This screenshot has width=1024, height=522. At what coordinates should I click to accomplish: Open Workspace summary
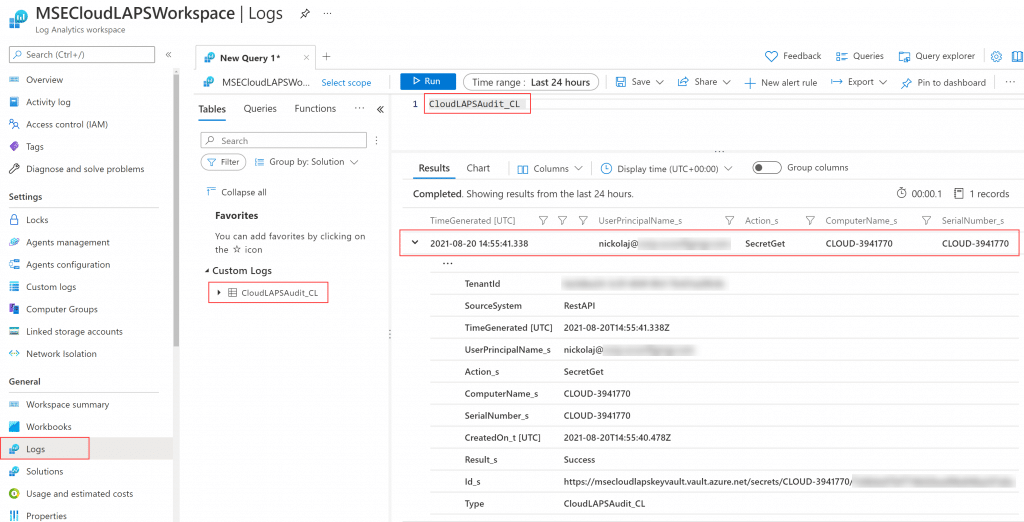pos(67,404)
